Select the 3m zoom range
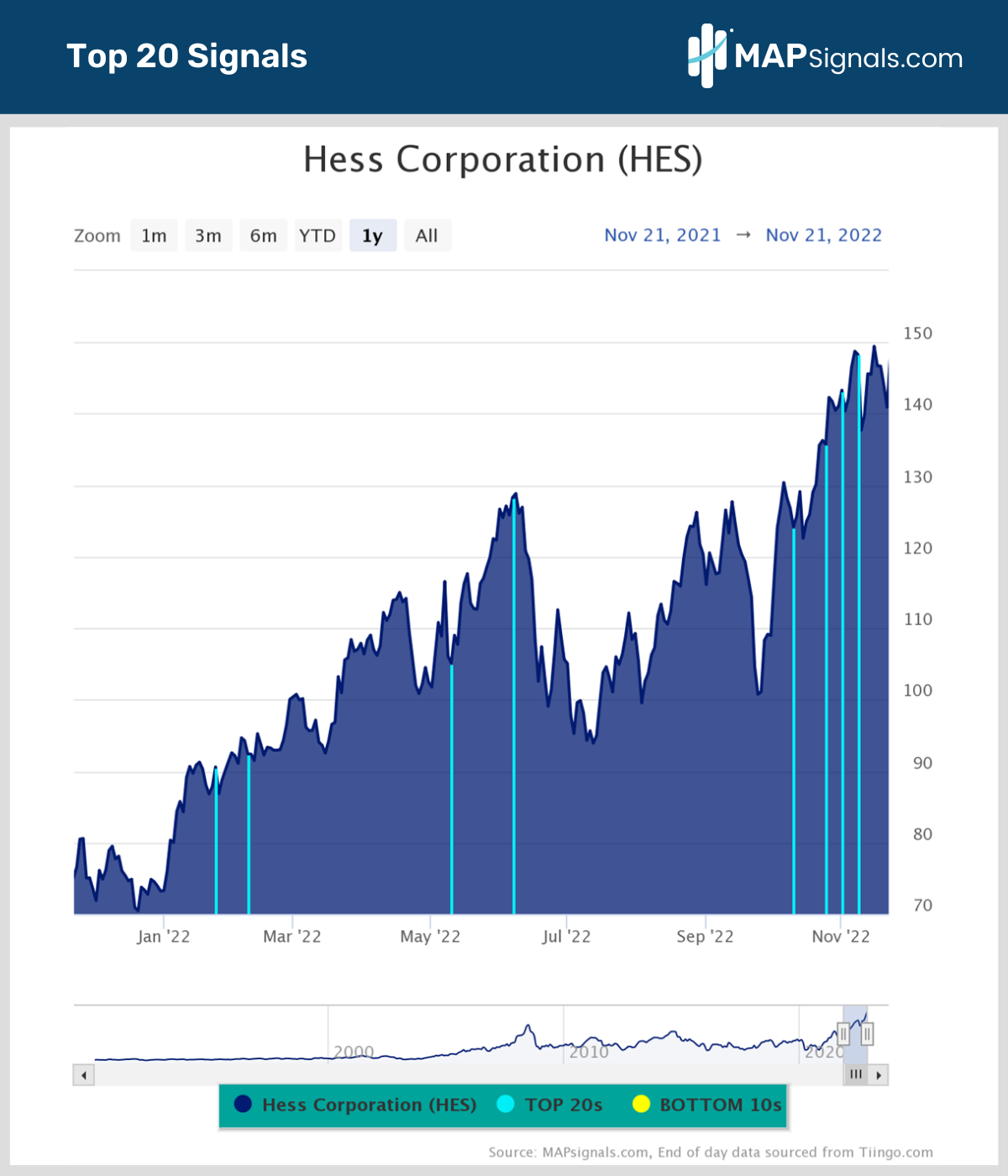 [x=208, y=236]
